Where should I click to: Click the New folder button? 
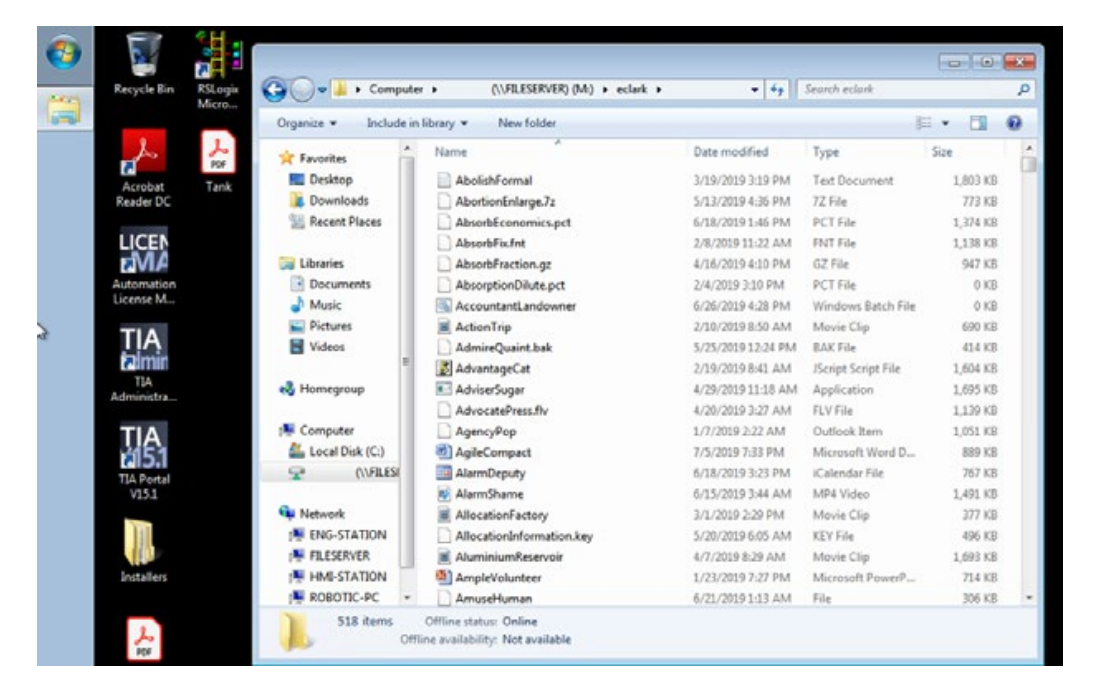pos(526,123)
